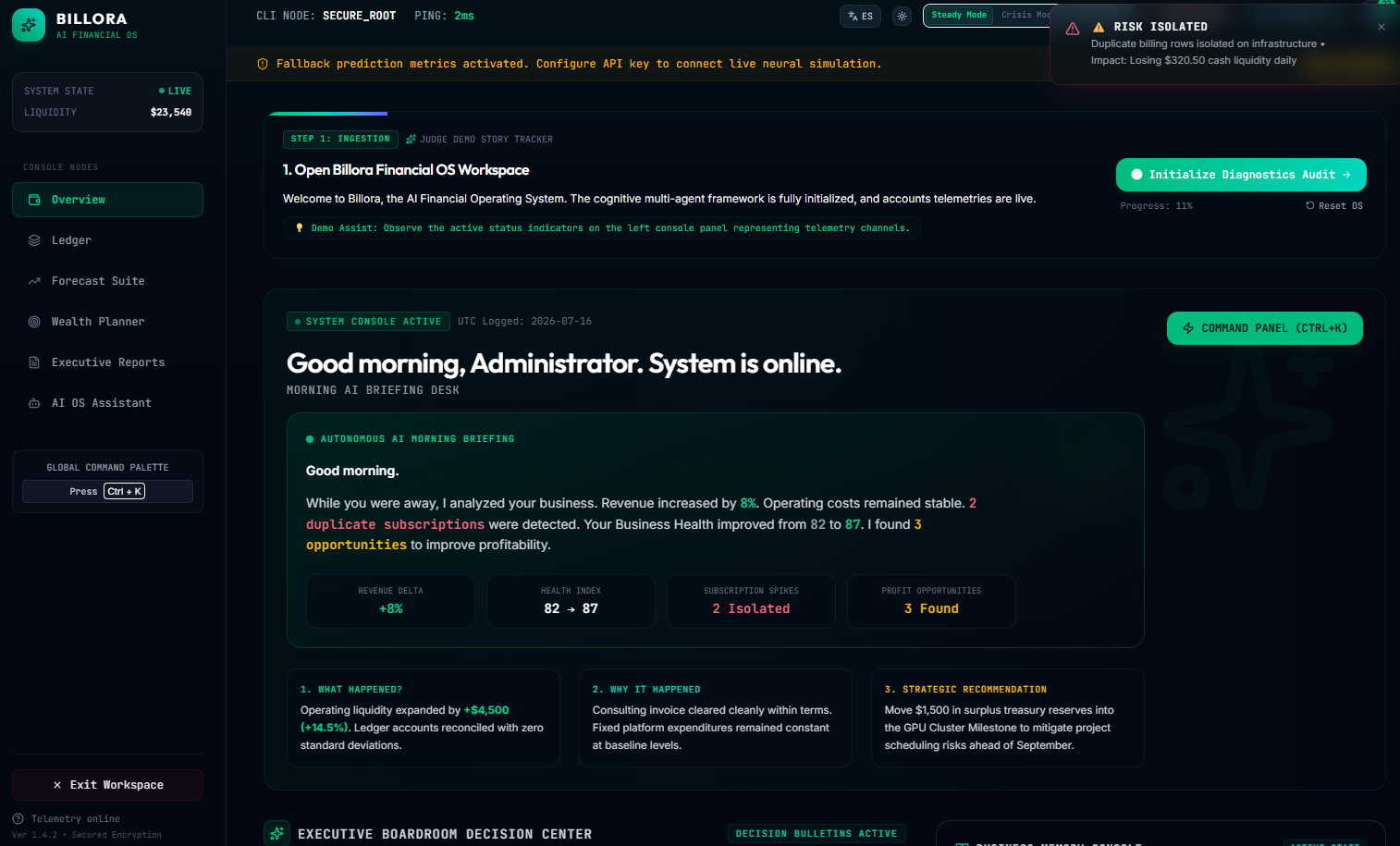Image resolution: width=1400 pixels, height=846 pixels.
Task: Navigate to Executive Reports
Action: pyautogui.click(x=107, y=362)
